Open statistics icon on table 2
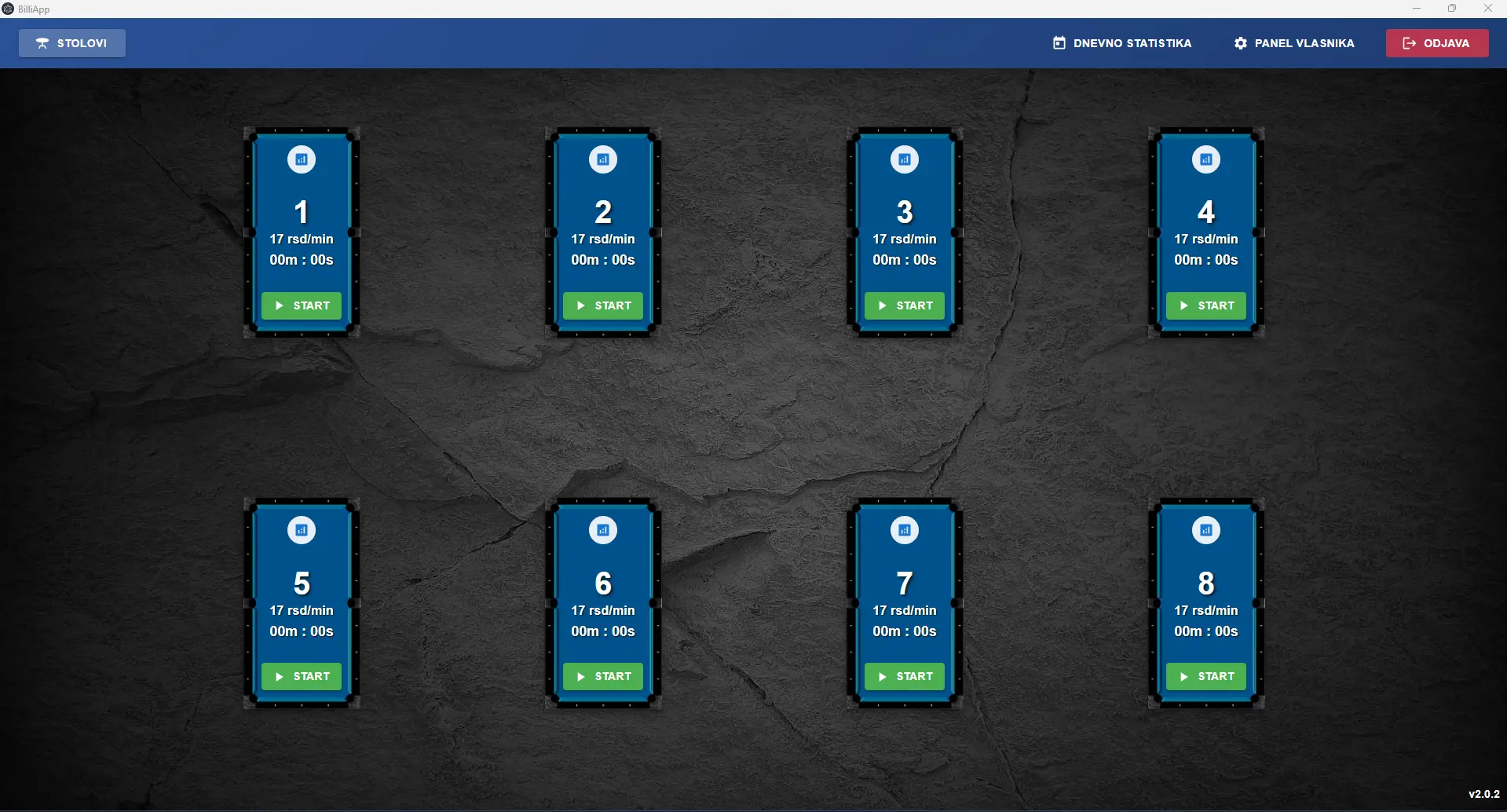The width and height of the screenshot is (1507, 812). click(x=603, y=159)
